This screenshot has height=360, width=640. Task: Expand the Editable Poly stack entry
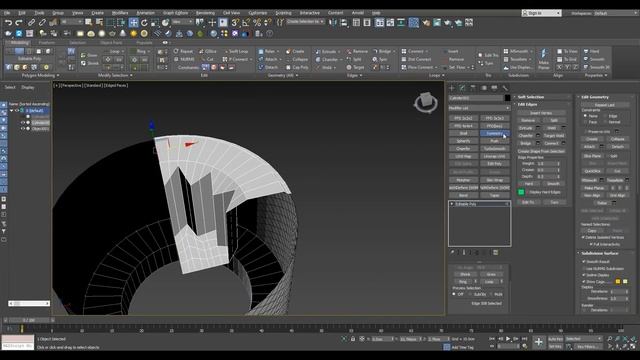(452, 204)
